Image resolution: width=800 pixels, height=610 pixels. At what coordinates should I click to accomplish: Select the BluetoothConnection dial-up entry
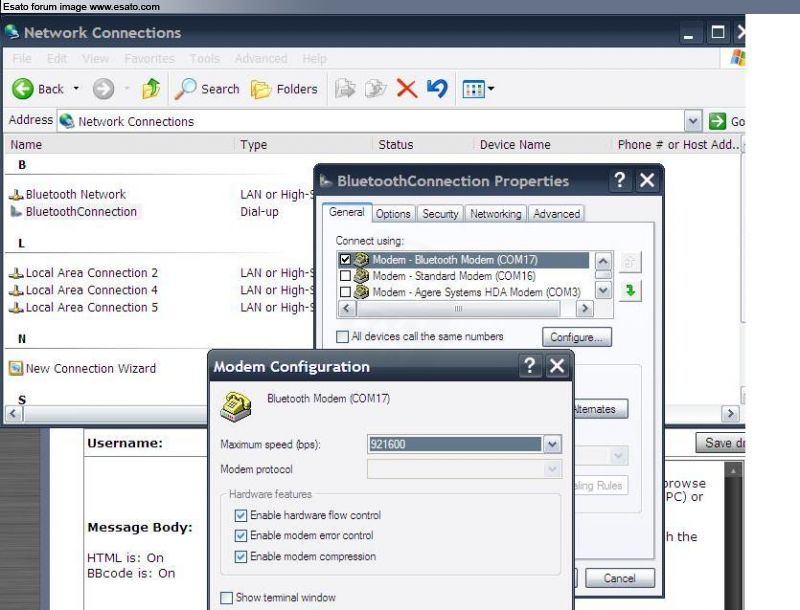click(x=80, y=212)
